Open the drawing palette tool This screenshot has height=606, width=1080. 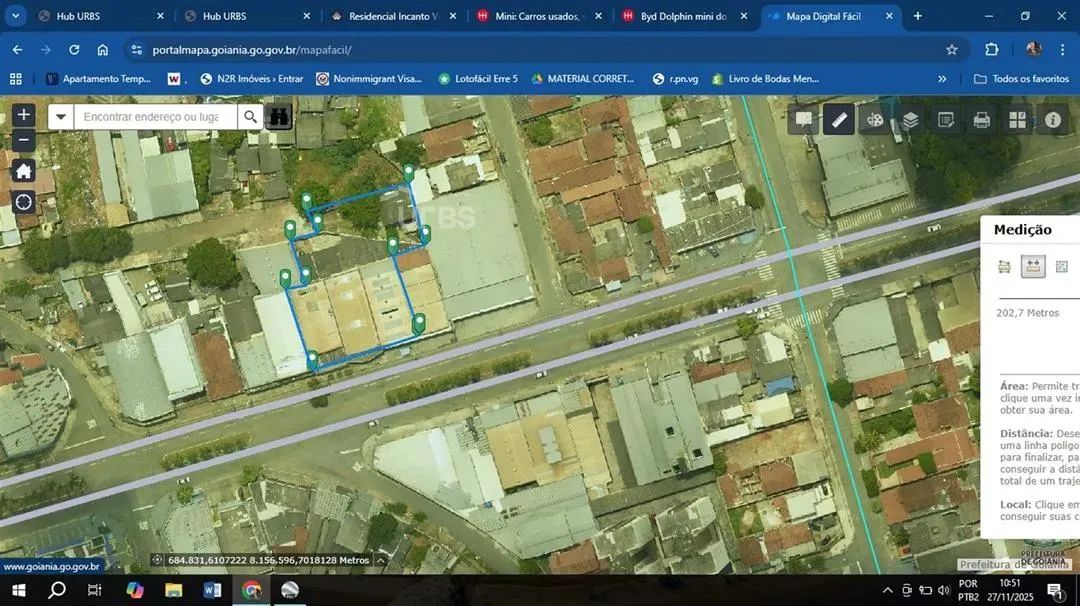(x=875, y=120)
